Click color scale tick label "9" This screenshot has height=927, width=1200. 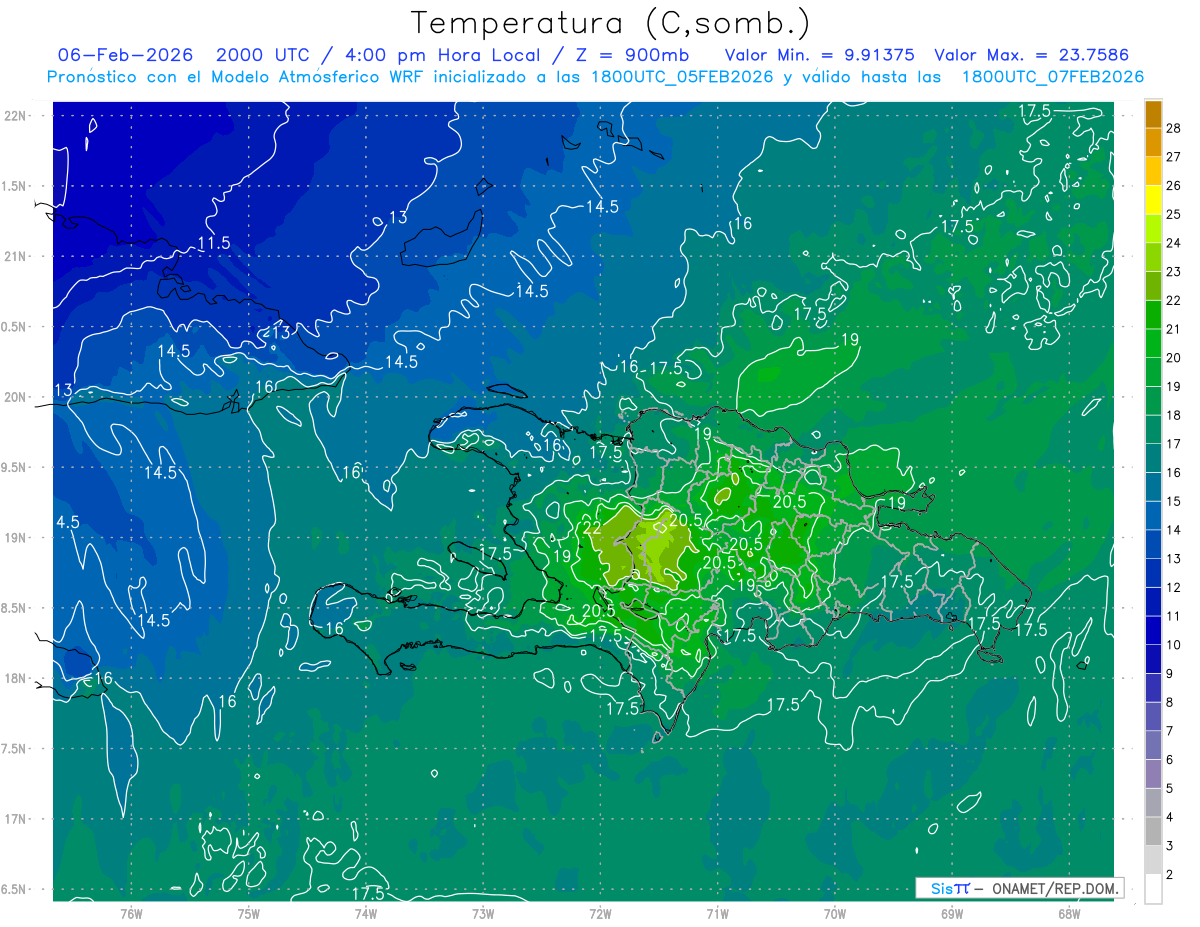click(x=1170, y=674)
